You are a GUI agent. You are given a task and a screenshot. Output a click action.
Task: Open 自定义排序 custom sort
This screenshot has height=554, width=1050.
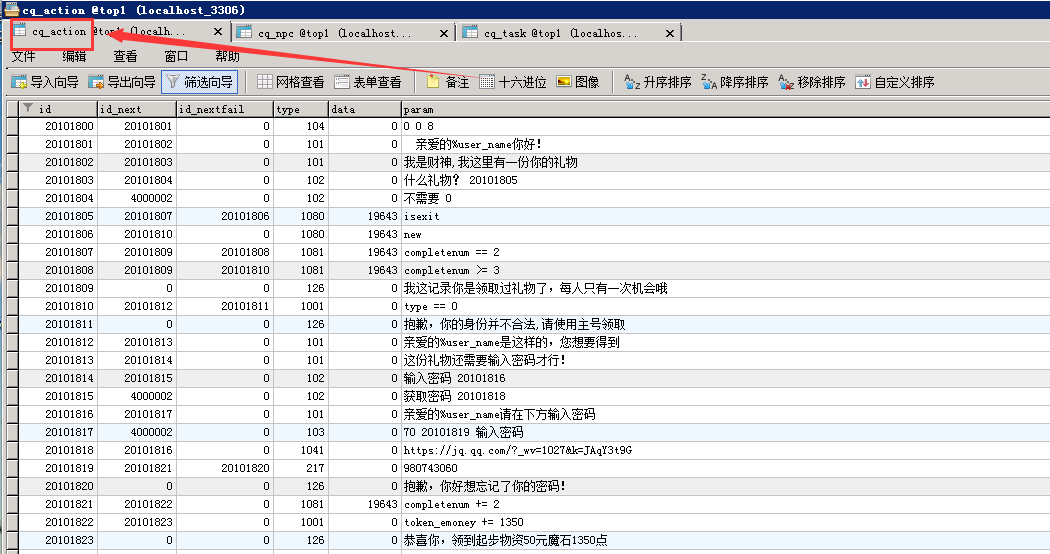pyautogui.click(x=894, y=82)
